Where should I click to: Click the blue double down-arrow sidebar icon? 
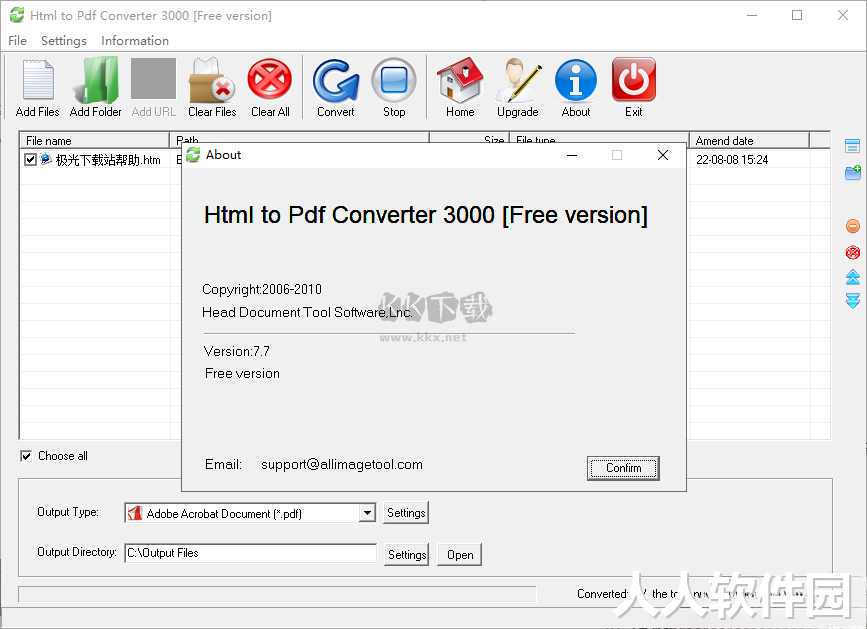(x=853, y=301)
